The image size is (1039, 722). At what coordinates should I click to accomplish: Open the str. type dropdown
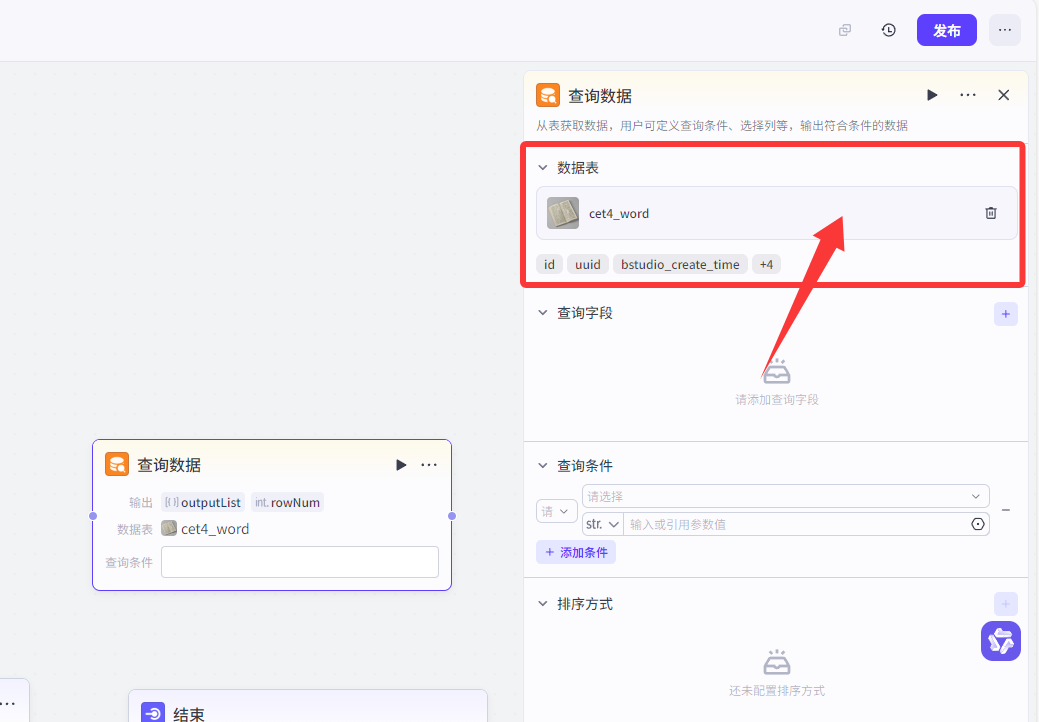(601, 523)
